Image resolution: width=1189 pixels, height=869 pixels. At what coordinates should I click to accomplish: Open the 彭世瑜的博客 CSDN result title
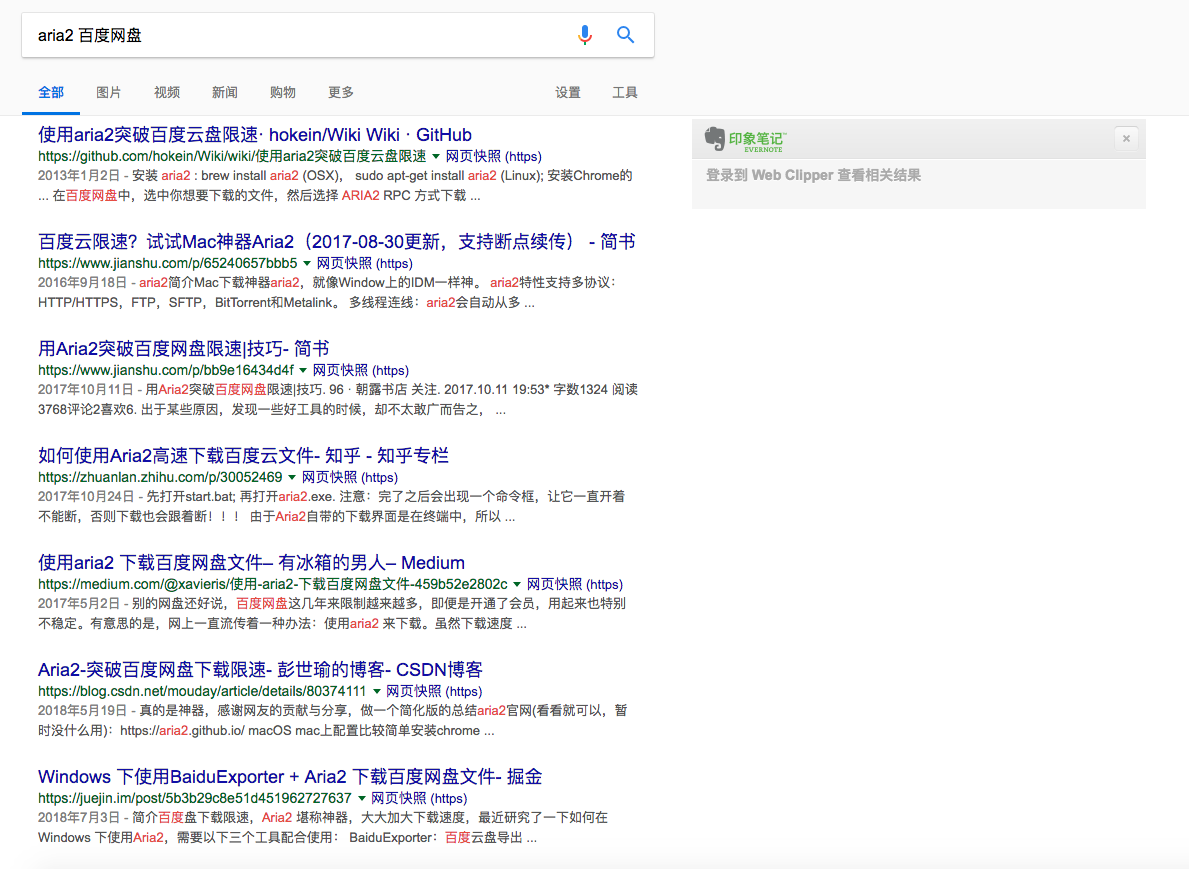(x=260, y=670)
